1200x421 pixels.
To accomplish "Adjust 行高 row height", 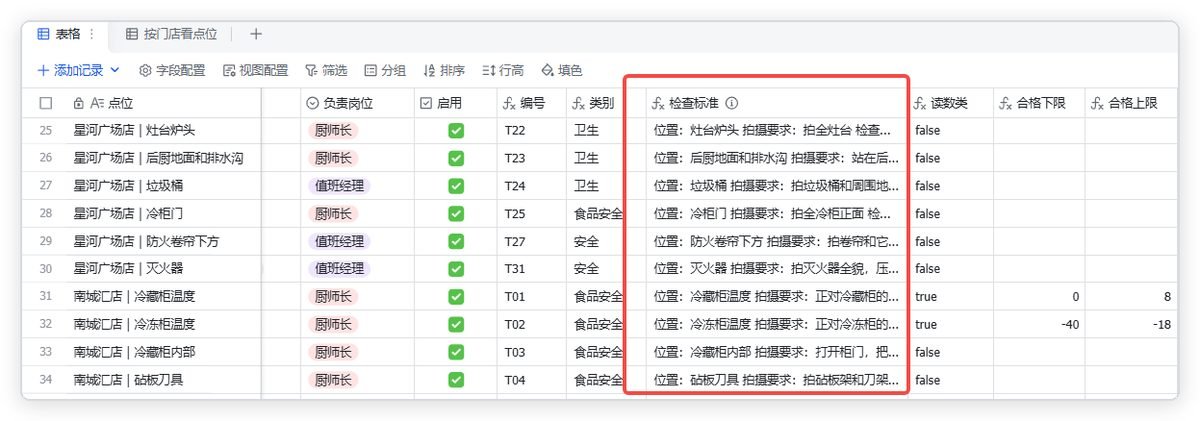I will pyautogui.click(x=503, y=70).
